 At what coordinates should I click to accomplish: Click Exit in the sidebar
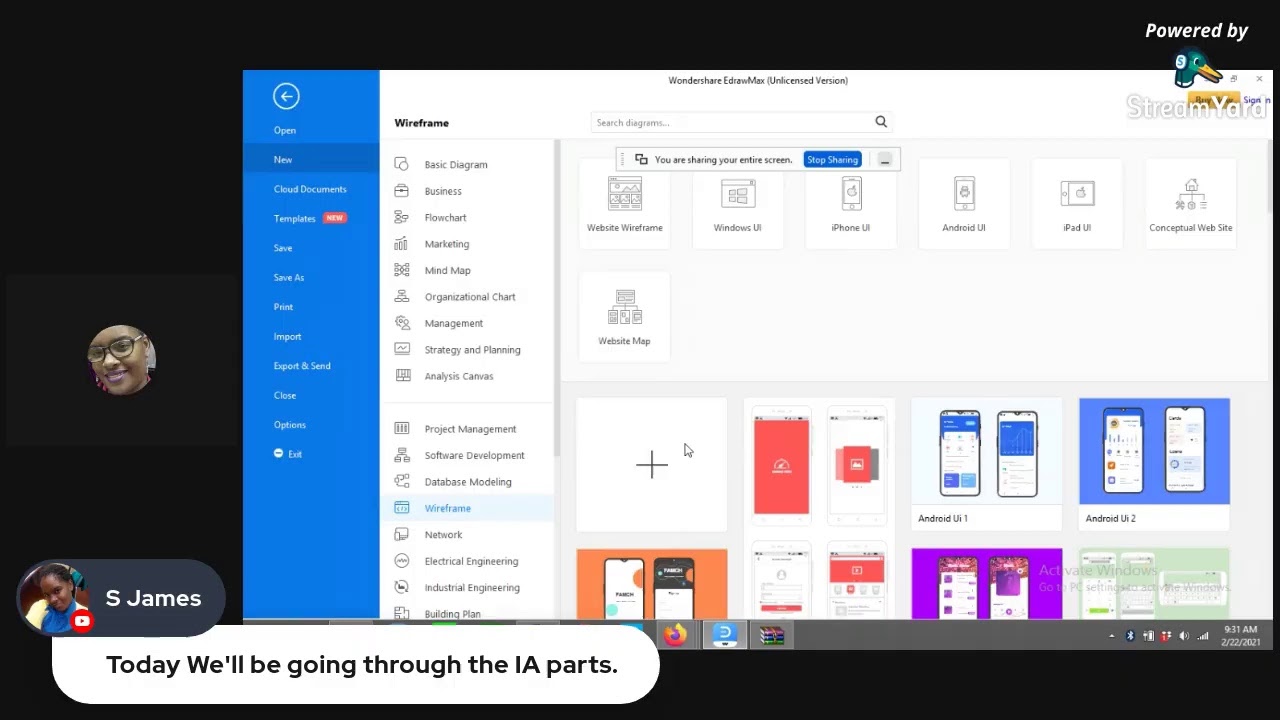[x=288, y=454]
